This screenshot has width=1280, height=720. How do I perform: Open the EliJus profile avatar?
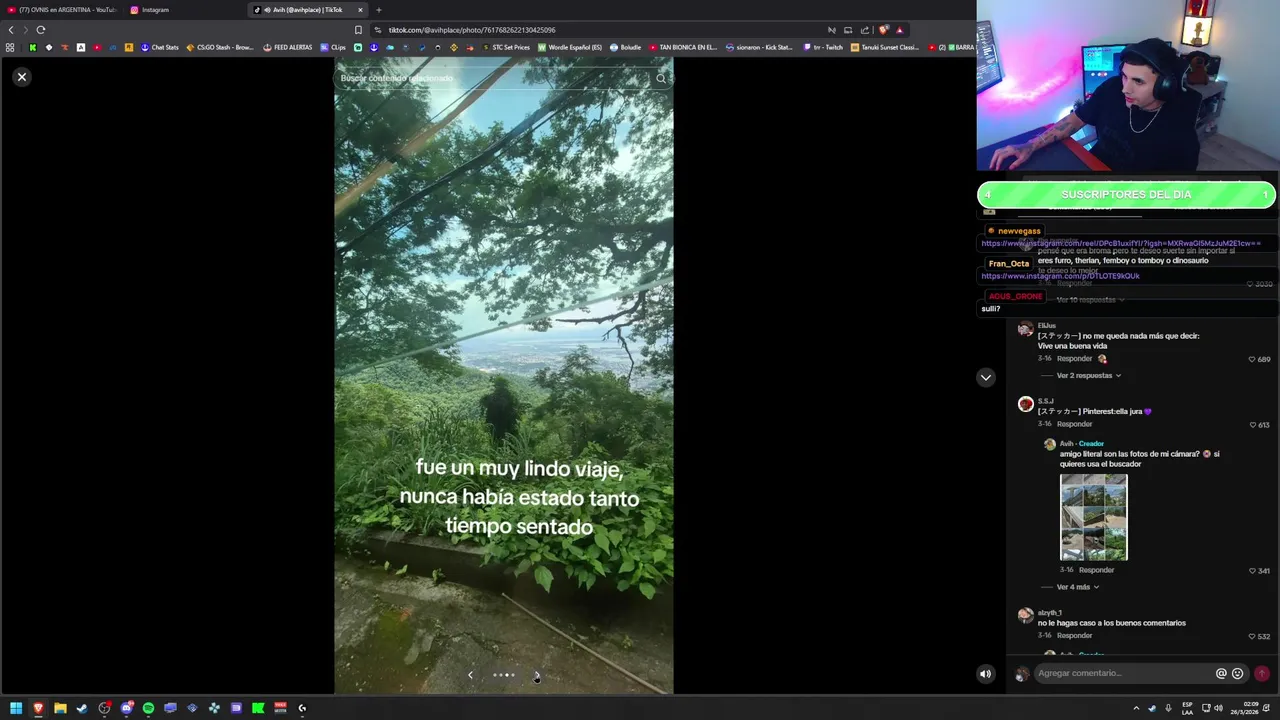coord(1025,329)
